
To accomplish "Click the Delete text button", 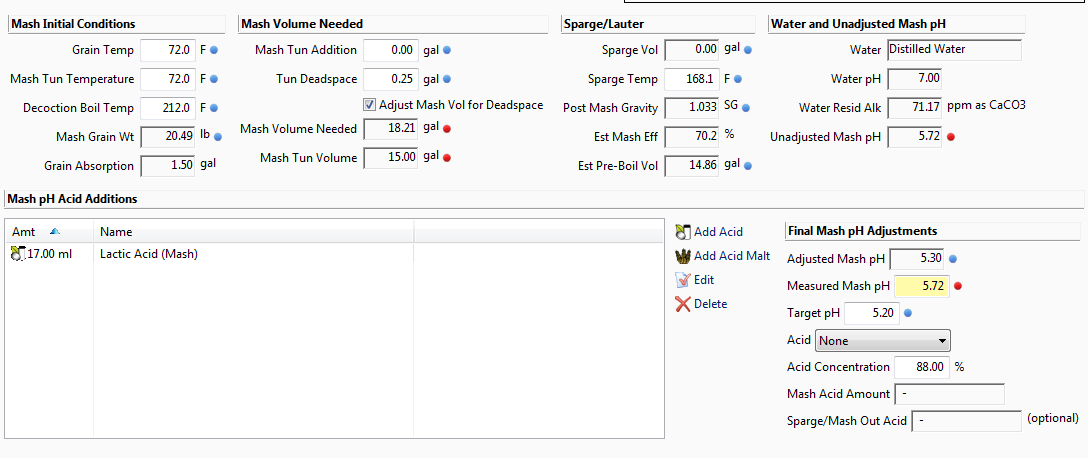I will tap(711, 304).
